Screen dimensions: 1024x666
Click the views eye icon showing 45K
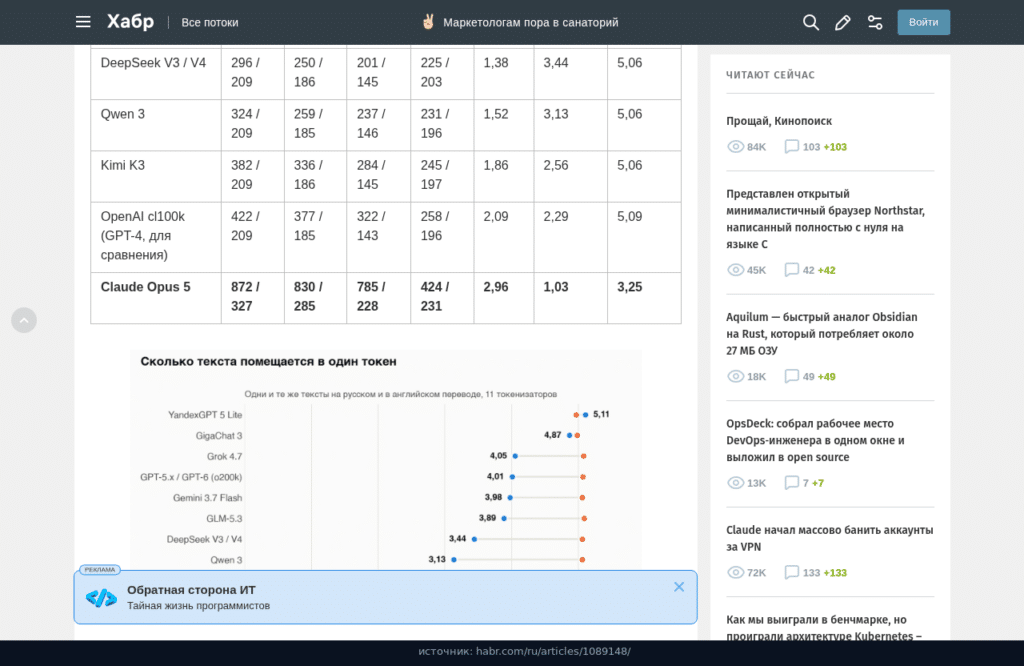click(x=735, y=270)
